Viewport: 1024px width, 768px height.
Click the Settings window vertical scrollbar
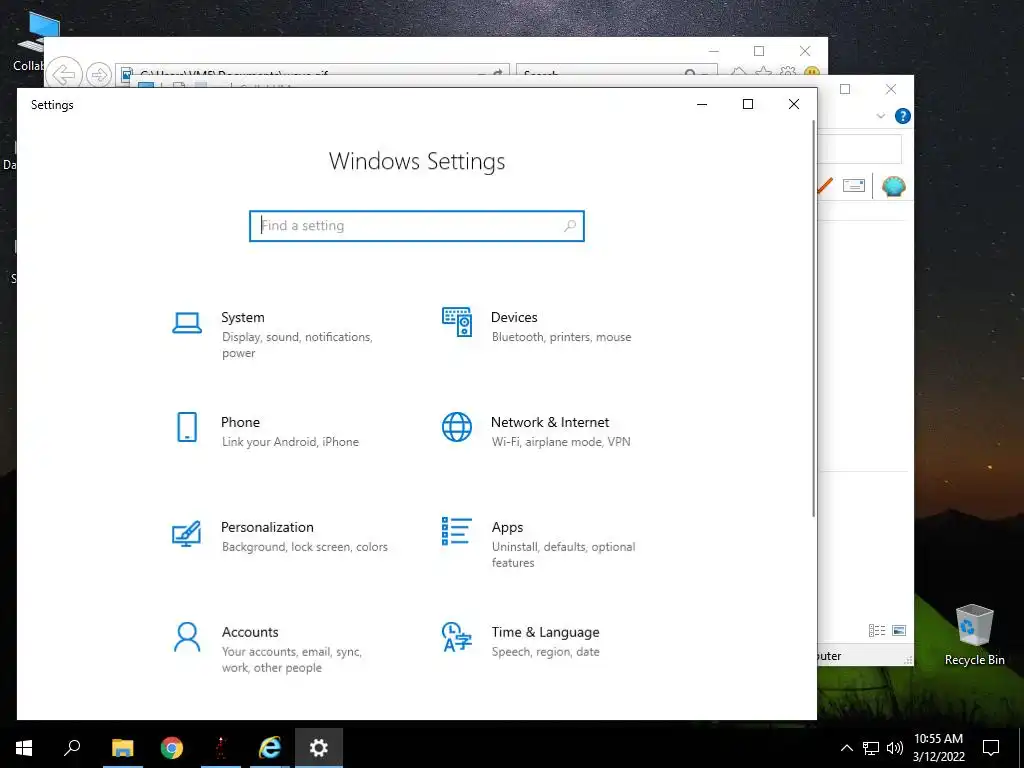[x=814, y=319]
